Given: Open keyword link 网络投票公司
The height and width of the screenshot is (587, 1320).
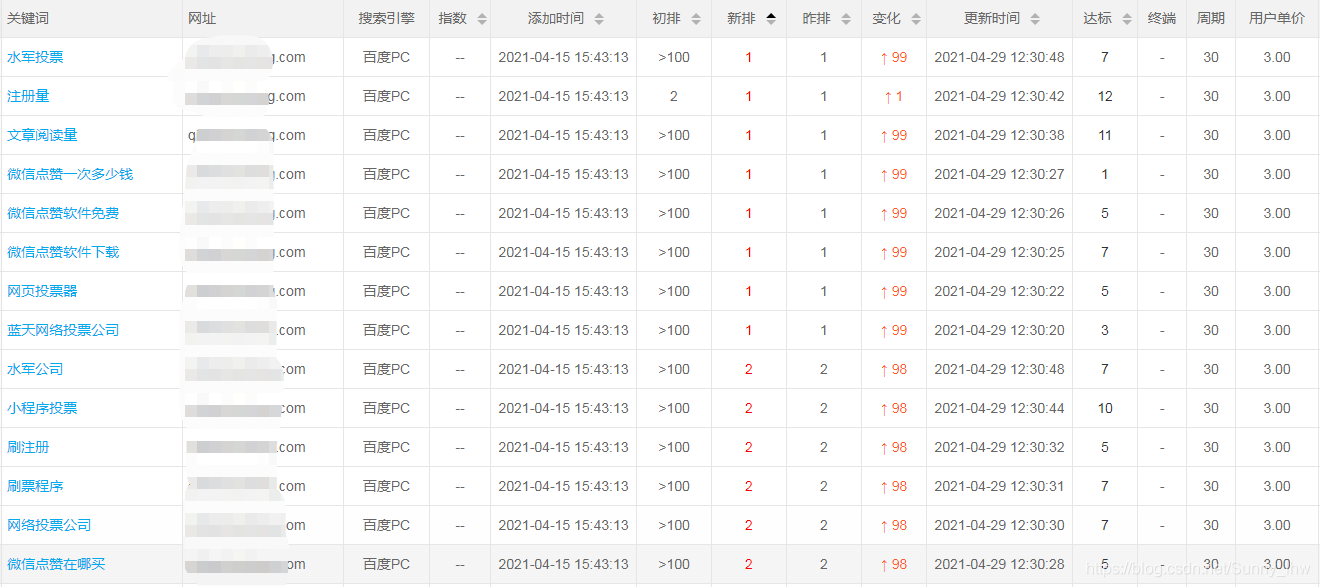Looking at the screenshot, I should (x=49, y=525).
